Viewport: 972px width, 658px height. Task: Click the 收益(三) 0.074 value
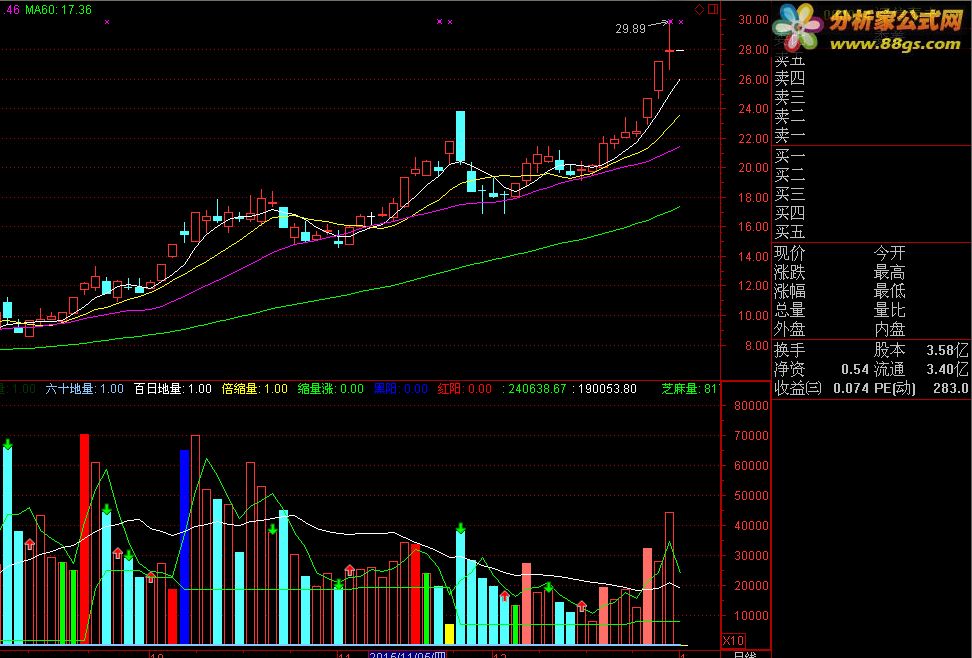tap(821, 388)
